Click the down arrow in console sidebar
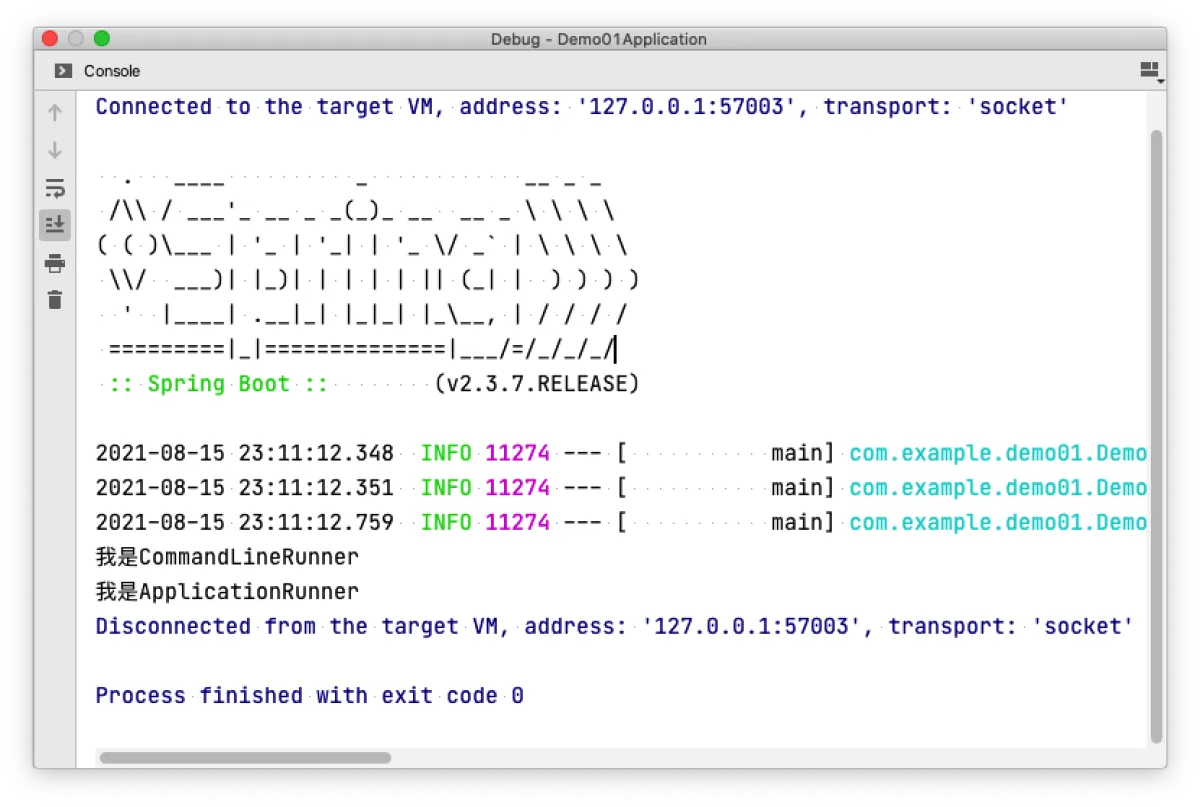 55,151
